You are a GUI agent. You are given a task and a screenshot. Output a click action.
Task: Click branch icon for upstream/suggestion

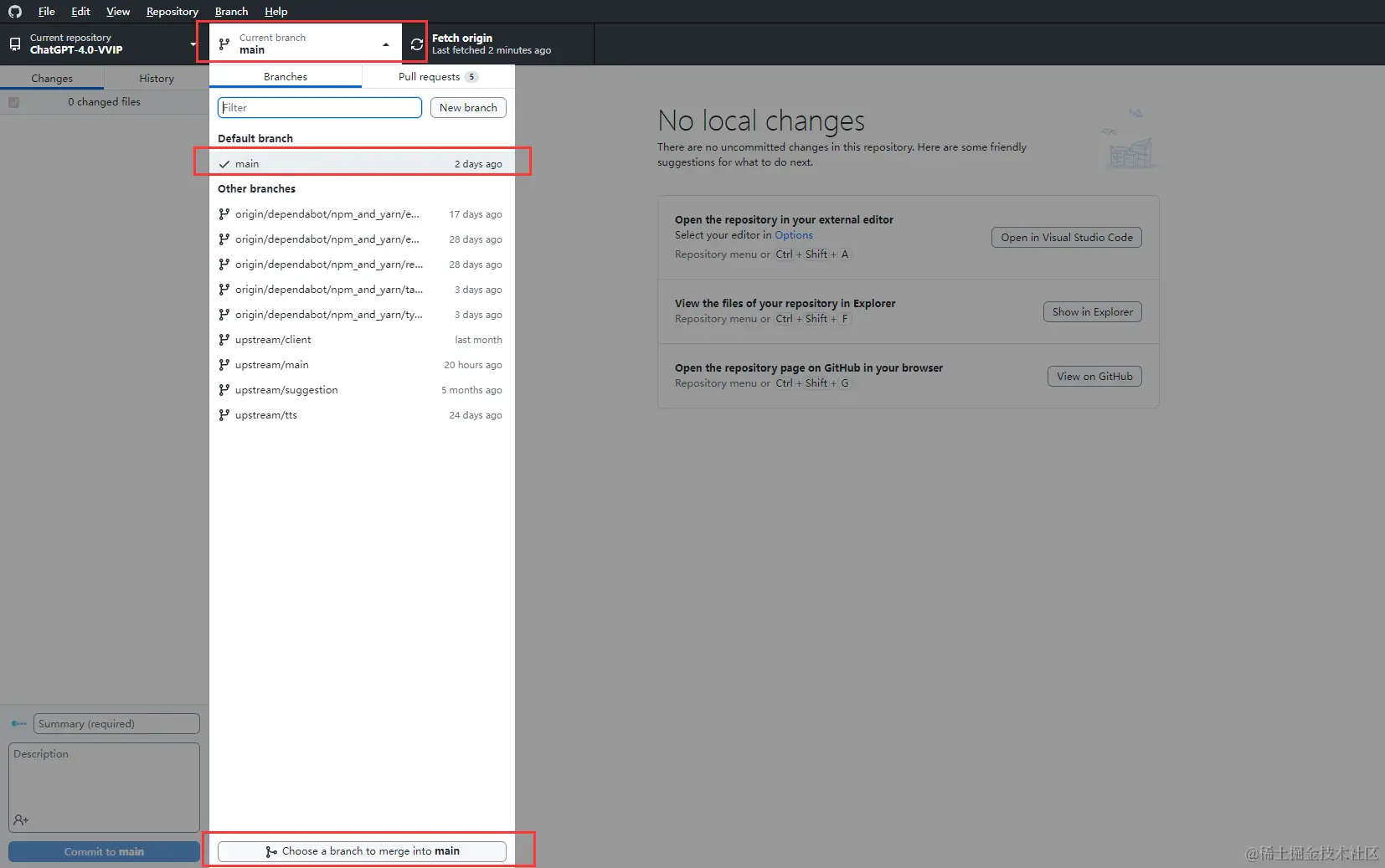[224, 390]
